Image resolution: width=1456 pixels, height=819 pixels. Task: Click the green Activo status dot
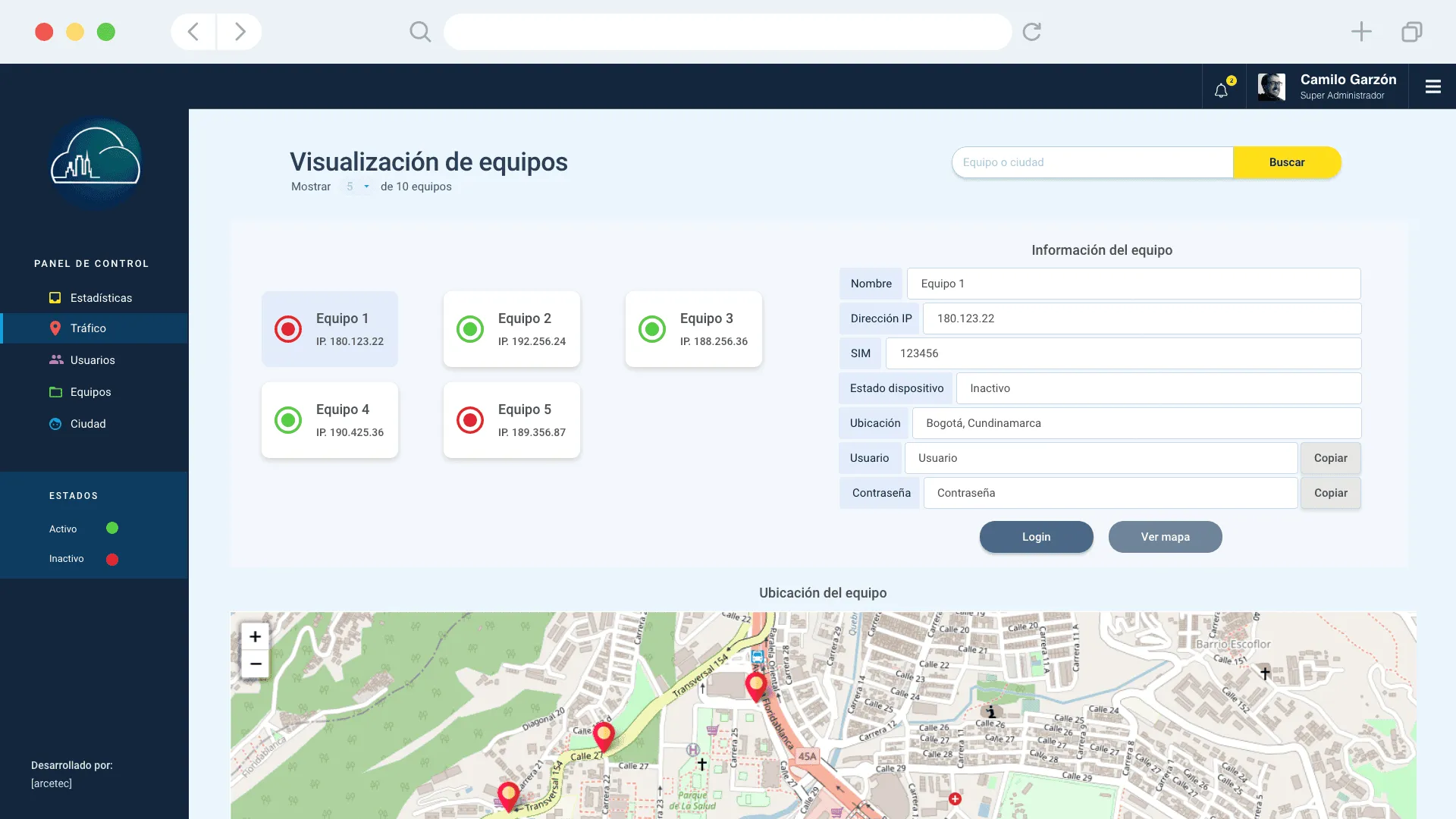coord(112,529)
